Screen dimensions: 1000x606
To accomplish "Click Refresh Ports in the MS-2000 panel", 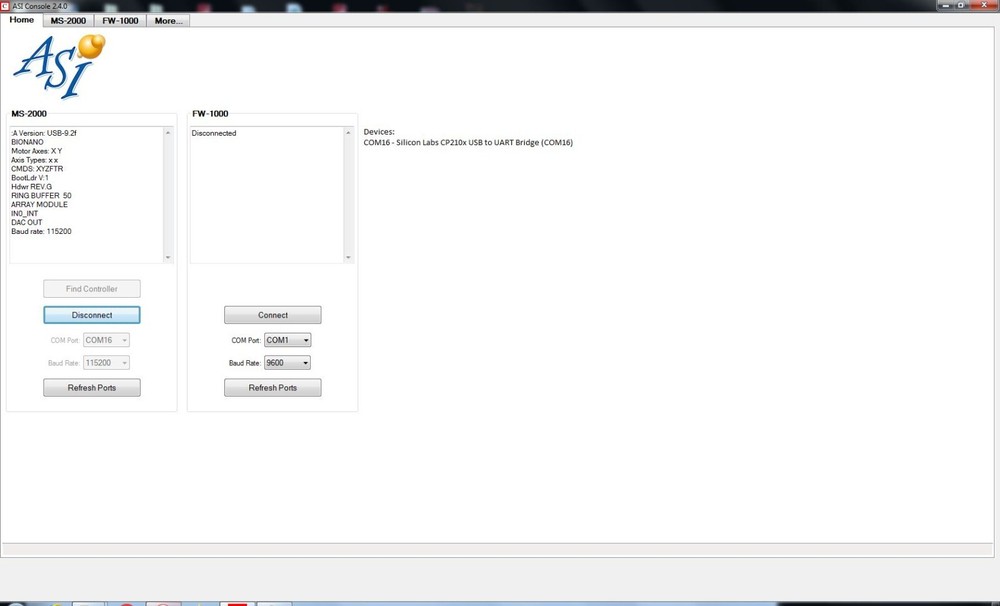I will click(x=92, y=388).
